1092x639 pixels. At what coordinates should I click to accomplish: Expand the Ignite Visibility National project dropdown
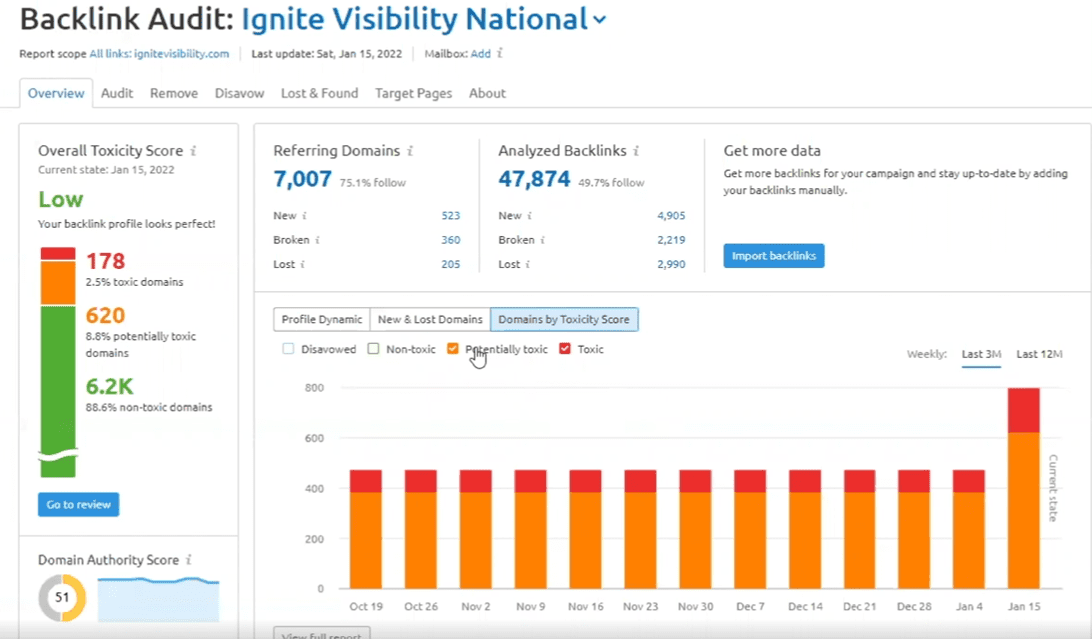[x=599, y=20]
